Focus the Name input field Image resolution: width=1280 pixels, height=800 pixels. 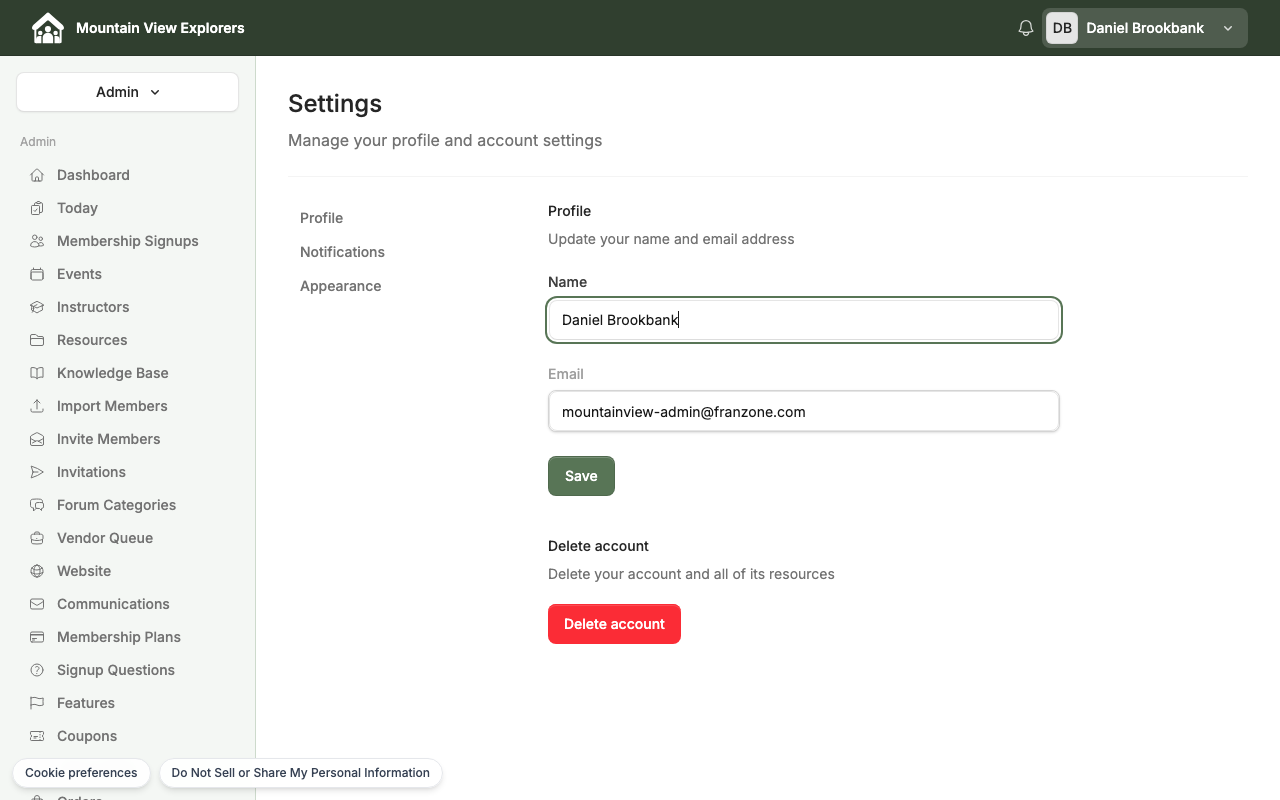coord(804,320)
